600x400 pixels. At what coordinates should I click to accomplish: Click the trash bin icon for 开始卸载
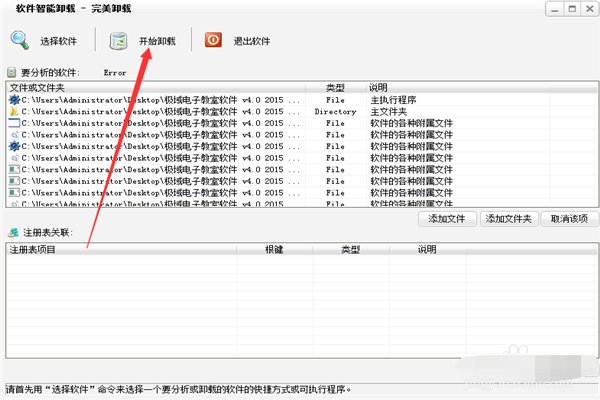[x=118, y=41]
